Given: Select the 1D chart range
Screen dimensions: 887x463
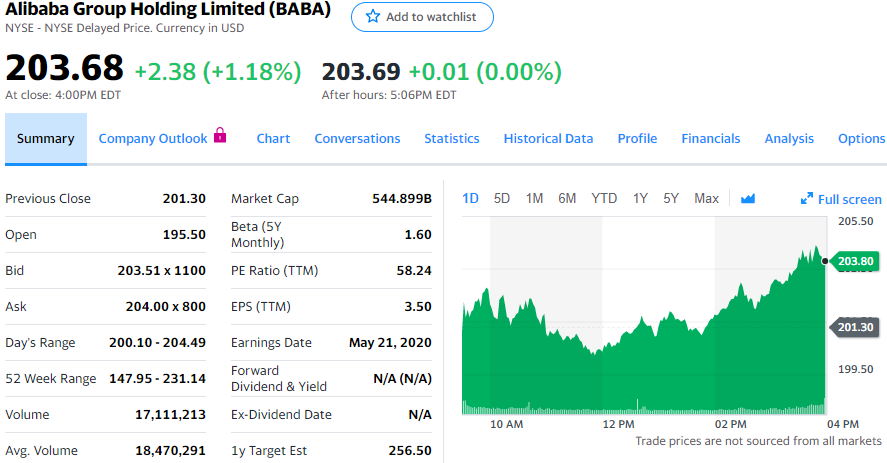Looking at the screenshot, I should [470, 198].
